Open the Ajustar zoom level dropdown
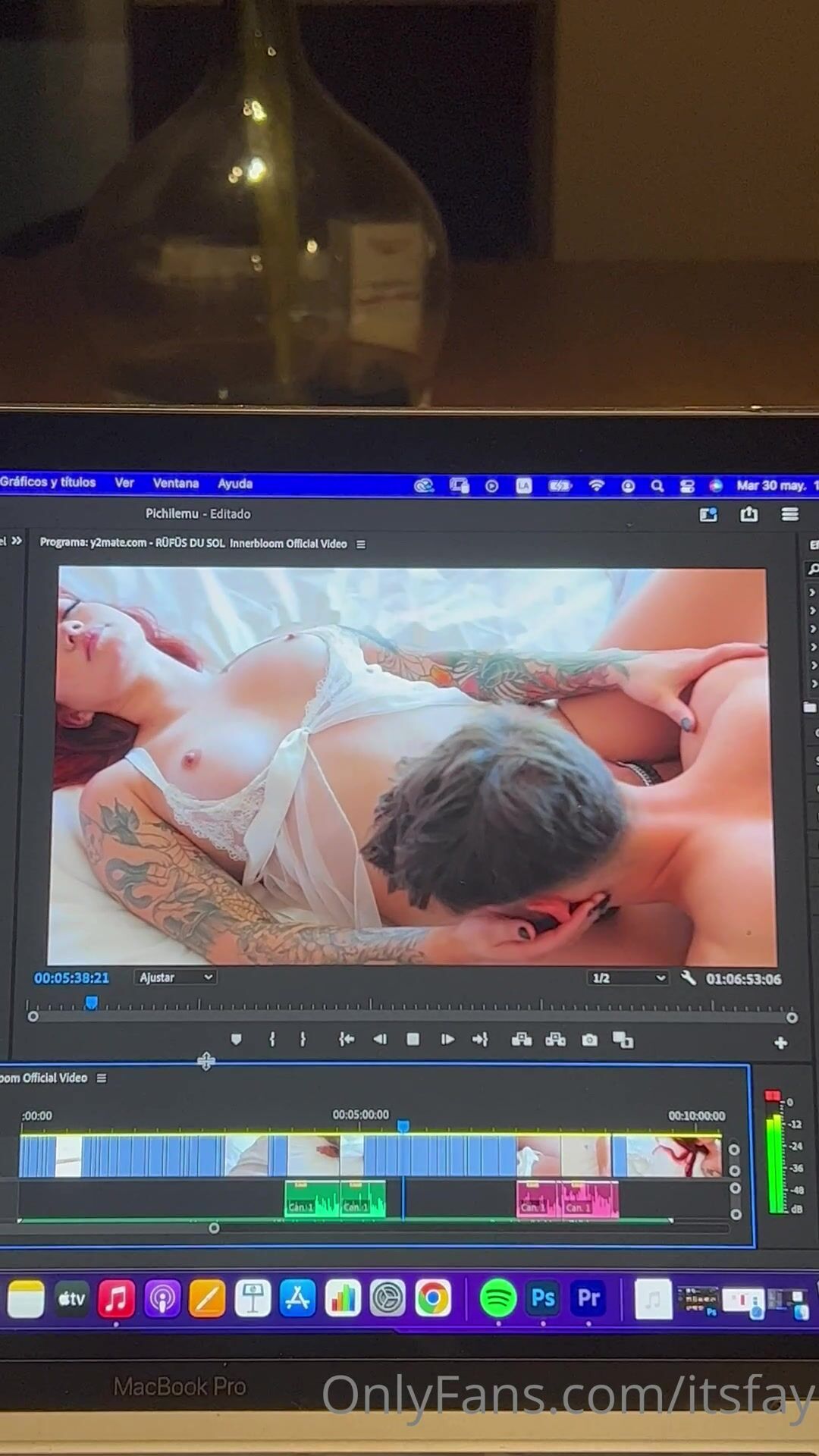 coord(175,977)
